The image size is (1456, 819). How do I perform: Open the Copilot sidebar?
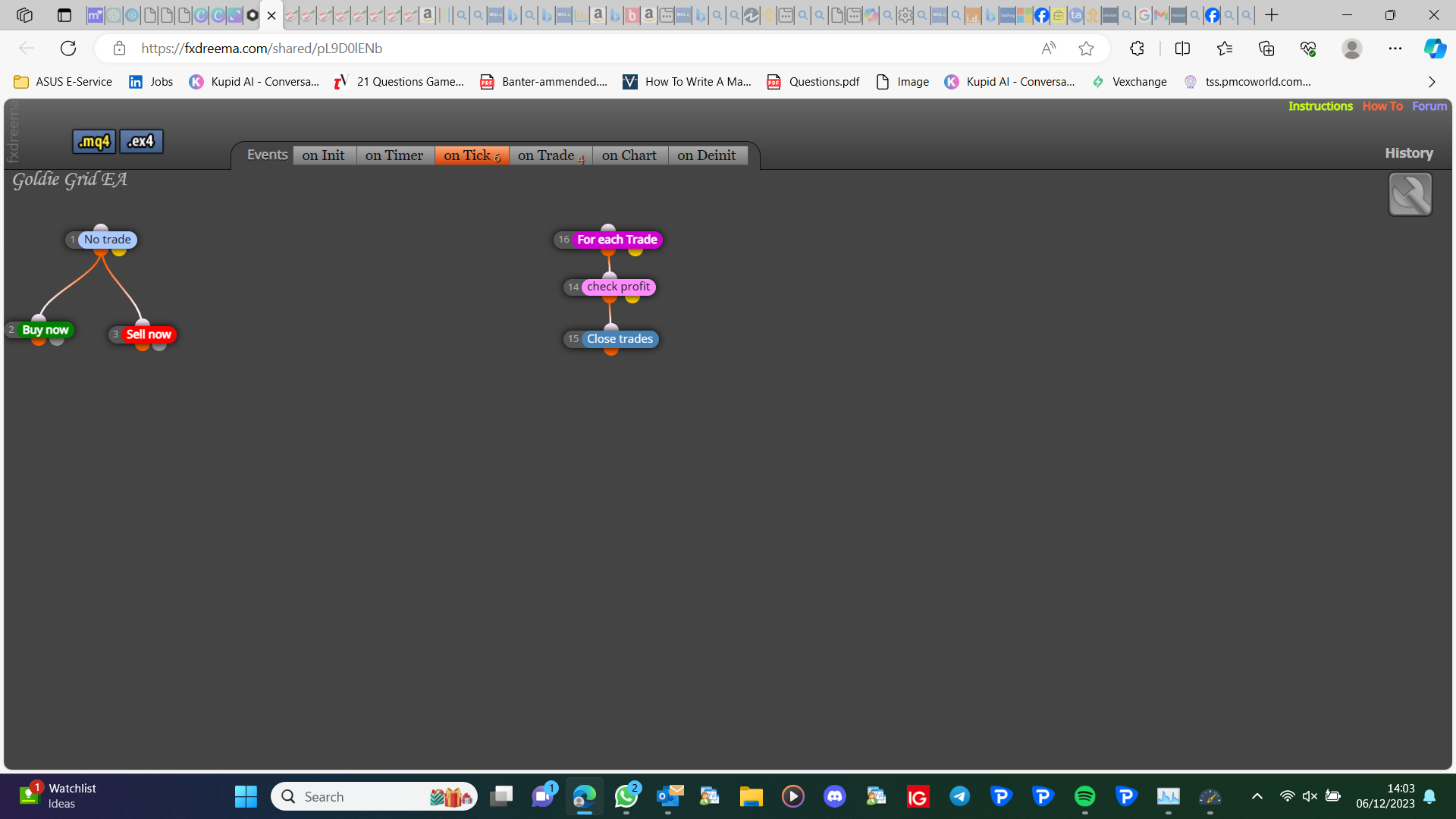pyautogui.click(x=1435, y=49)
